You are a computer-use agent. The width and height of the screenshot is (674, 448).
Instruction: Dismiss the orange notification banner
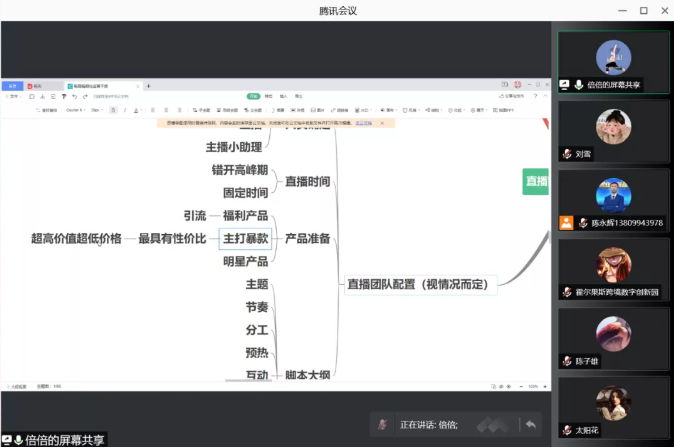pyautogui.click(x=382, y=123)
